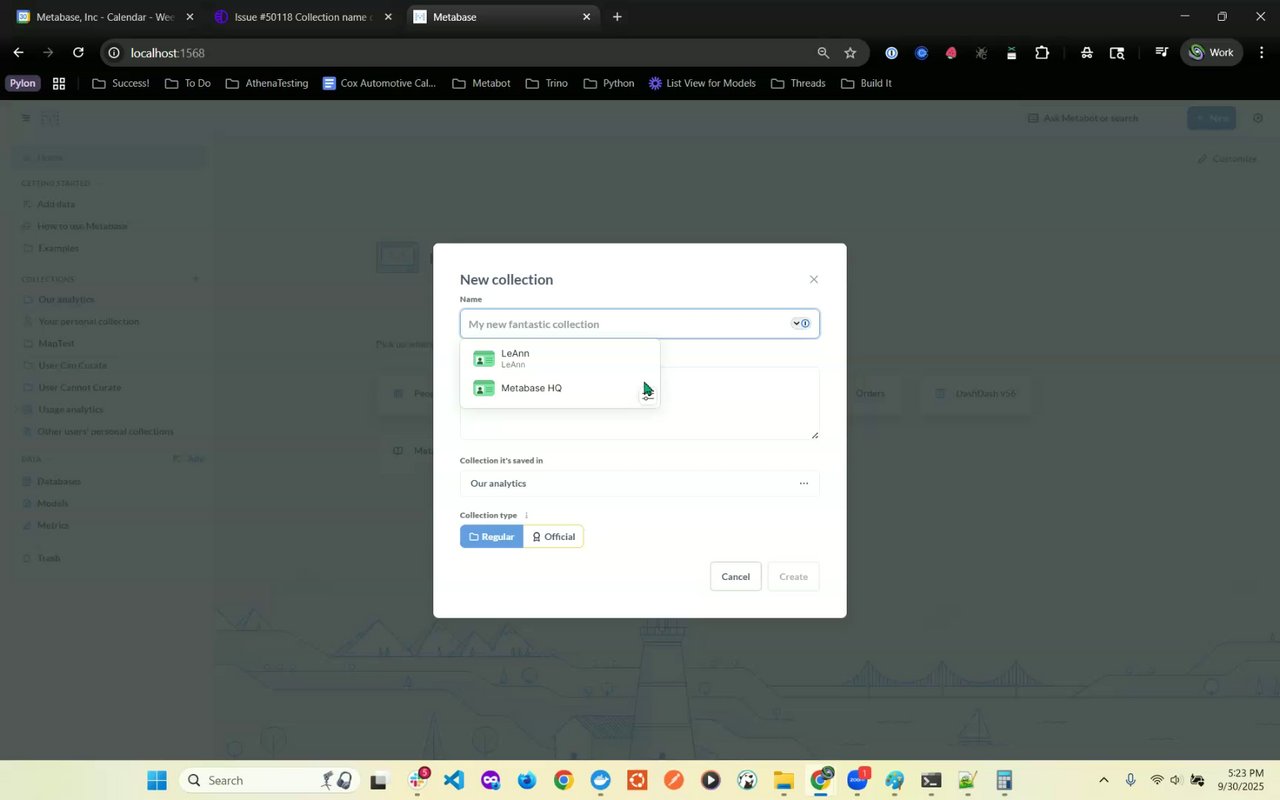Viewport: 1280px width, 800px height.
Task: Open Calculator from the taskbar
Action: click(1005, 781)
